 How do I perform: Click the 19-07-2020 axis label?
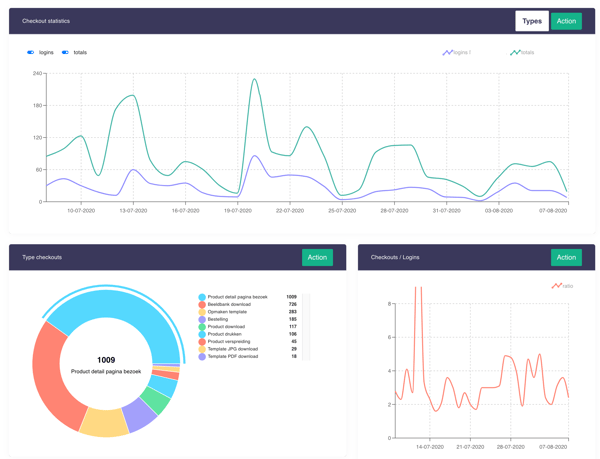click(238, 211)
